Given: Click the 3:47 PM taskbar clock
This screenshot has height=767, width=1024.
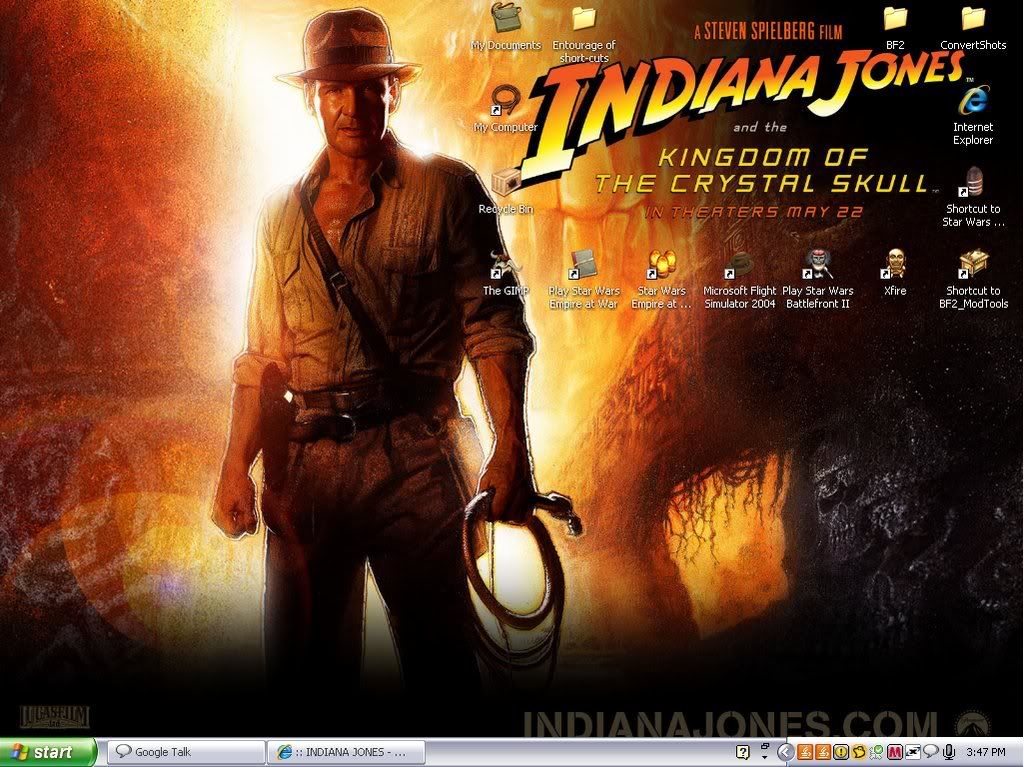Looking at the screenshot, I should point(985,752).
